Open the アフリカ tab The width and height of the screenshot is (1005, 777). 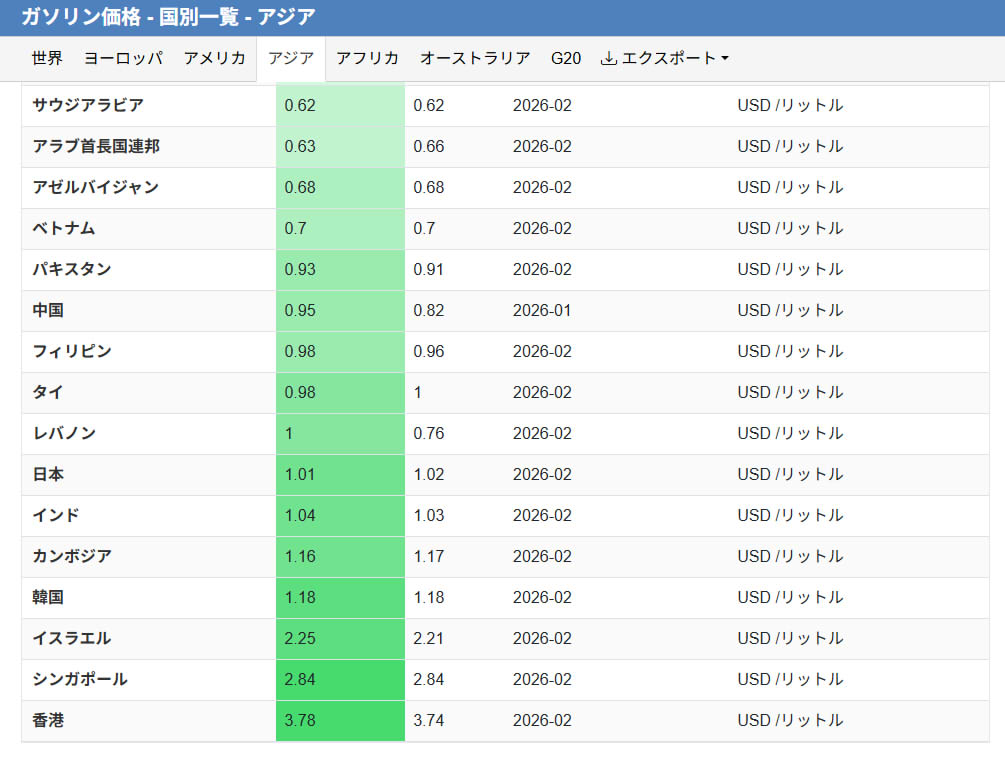tap(367, 58)
